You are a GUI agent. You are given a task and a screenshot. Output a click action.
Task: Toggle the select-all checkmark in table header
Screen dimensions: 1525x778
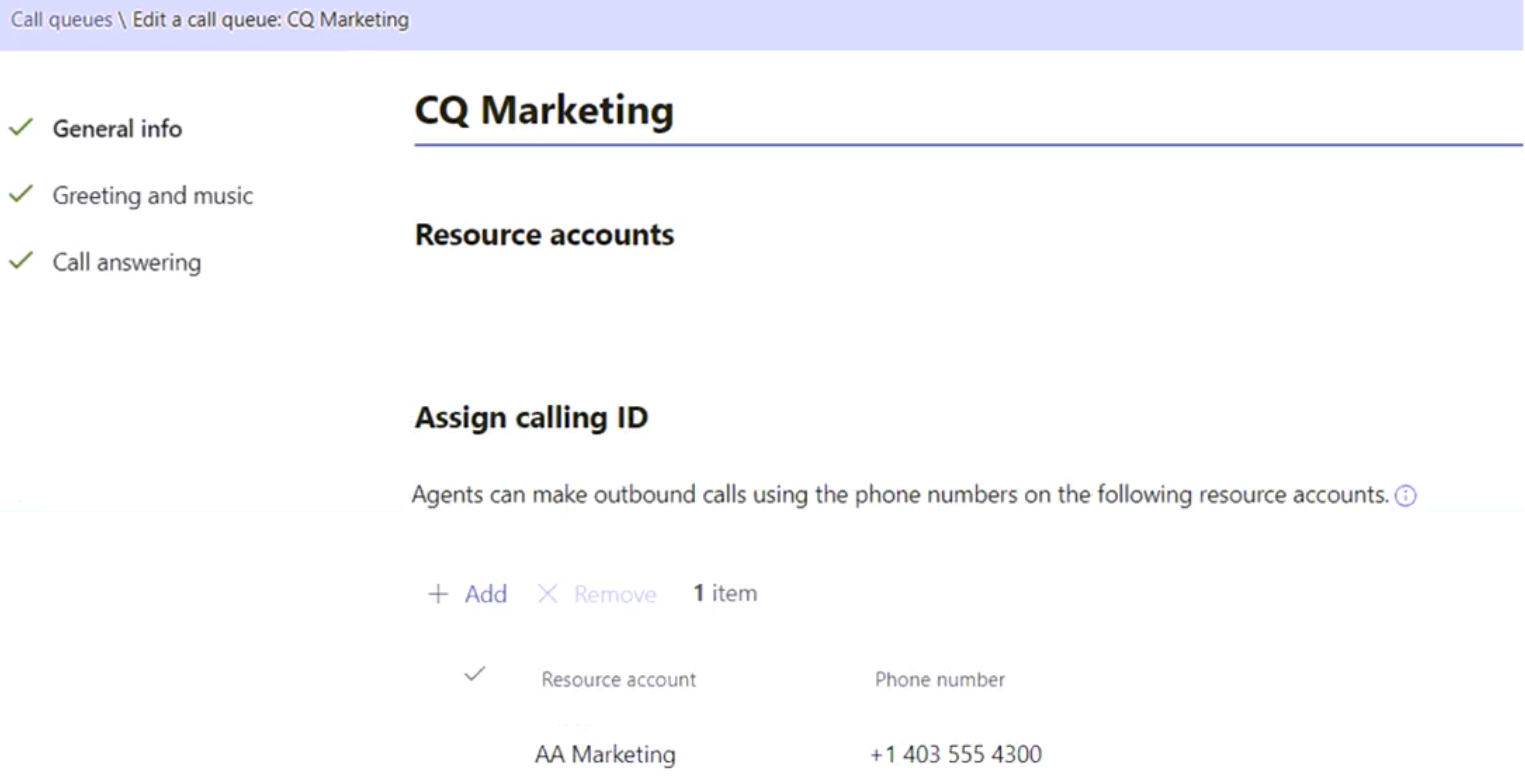click(475, 675)
